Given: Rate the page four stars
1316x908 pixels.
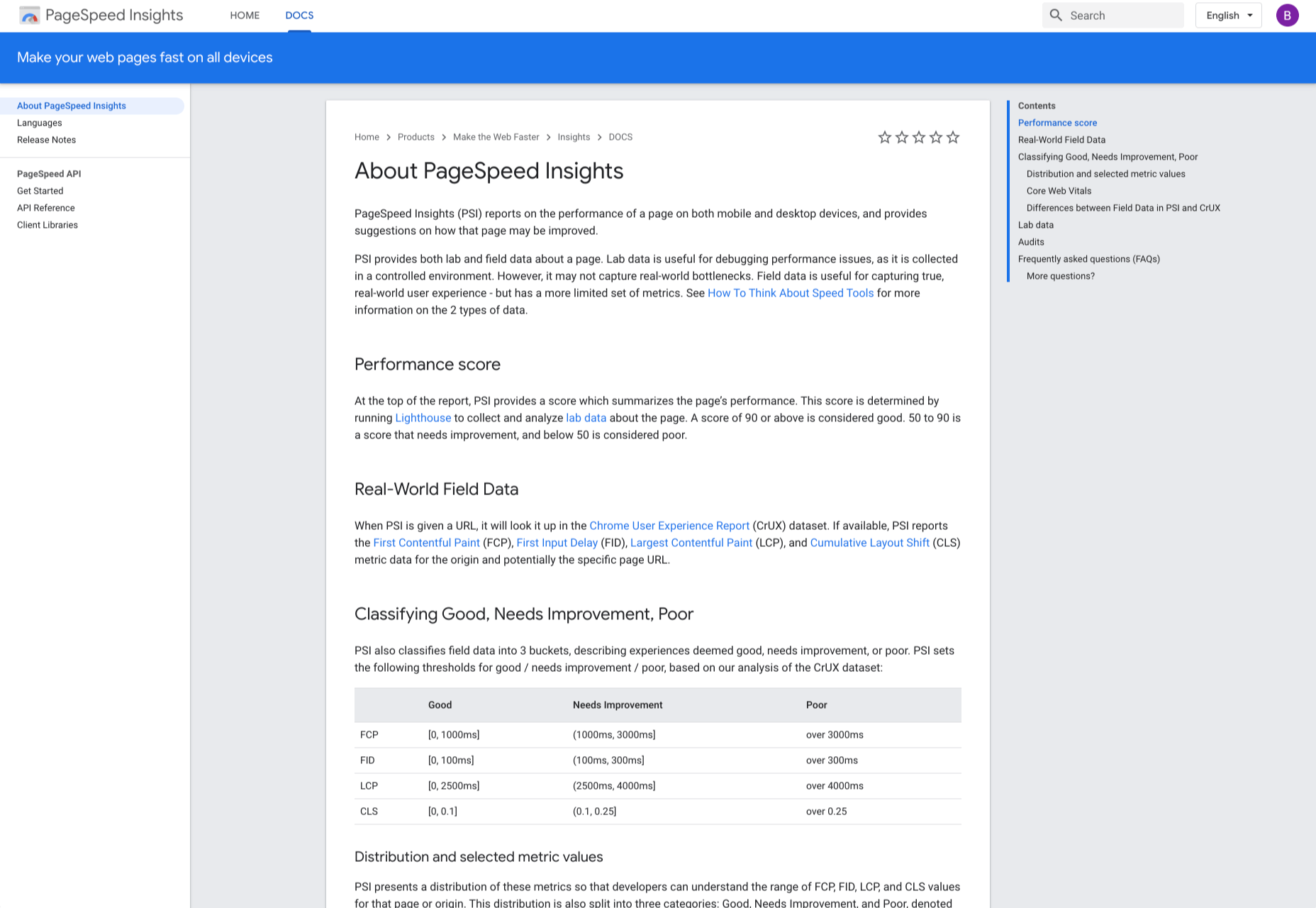Looking at the screenshot, I should (x=935, y=137).
